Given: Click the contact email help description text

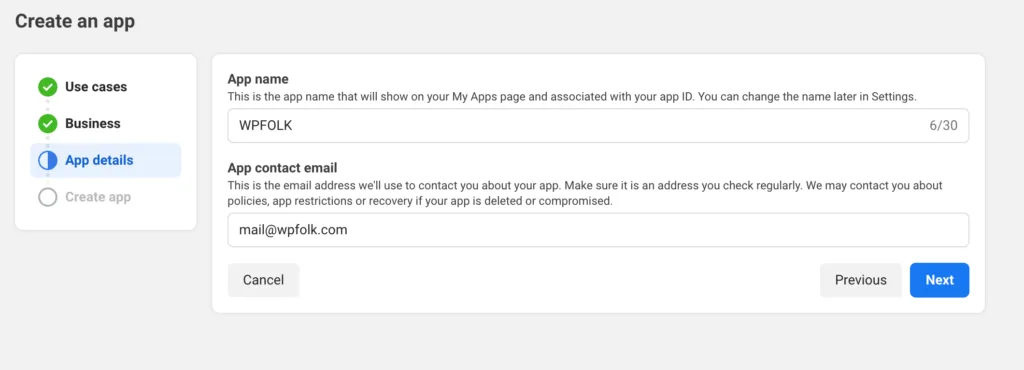Looking at the screenshot, I should [585, 193].
